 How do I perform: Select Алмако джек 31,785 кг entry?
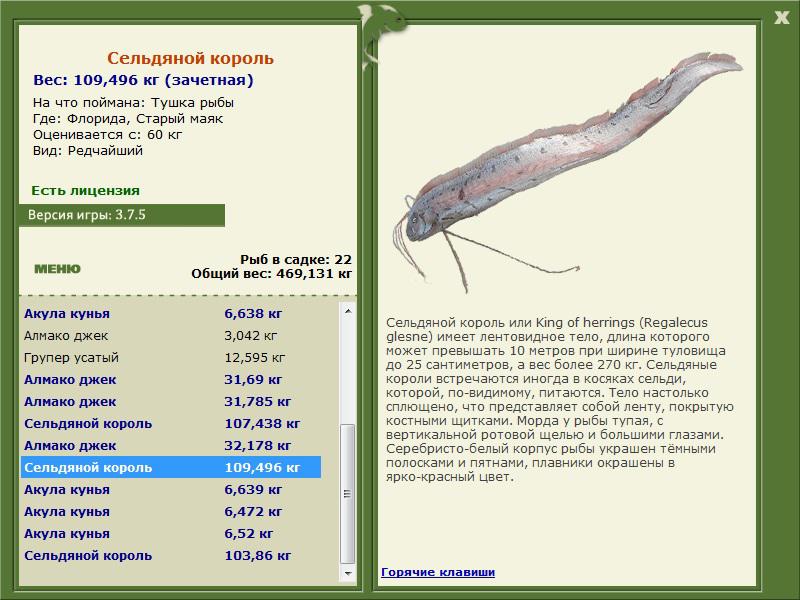[171, 402]
